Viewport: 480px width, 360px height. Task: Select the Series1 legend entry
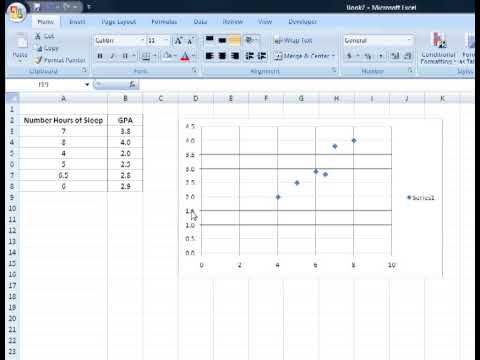pyautogui.click(x=421, y=198)
